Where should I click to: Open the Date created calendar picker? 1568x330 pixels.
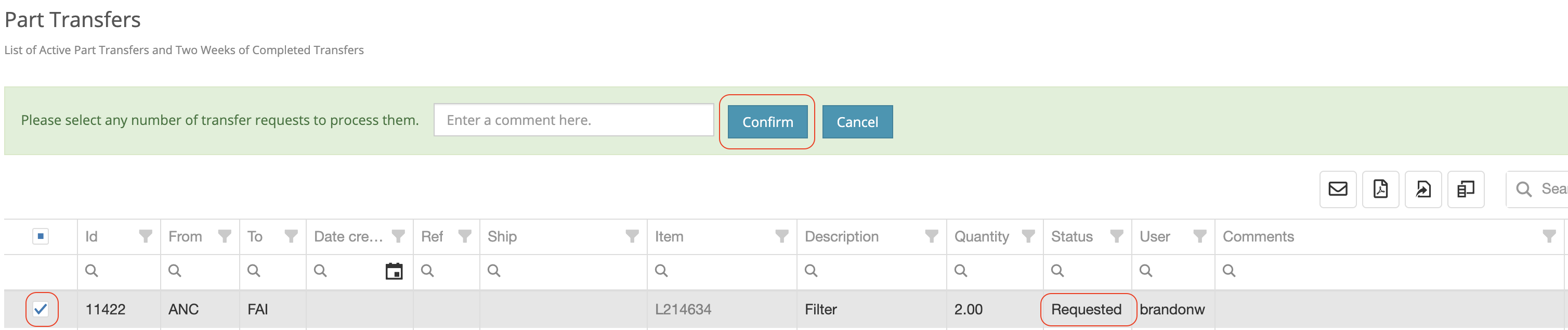pos(394,271)
